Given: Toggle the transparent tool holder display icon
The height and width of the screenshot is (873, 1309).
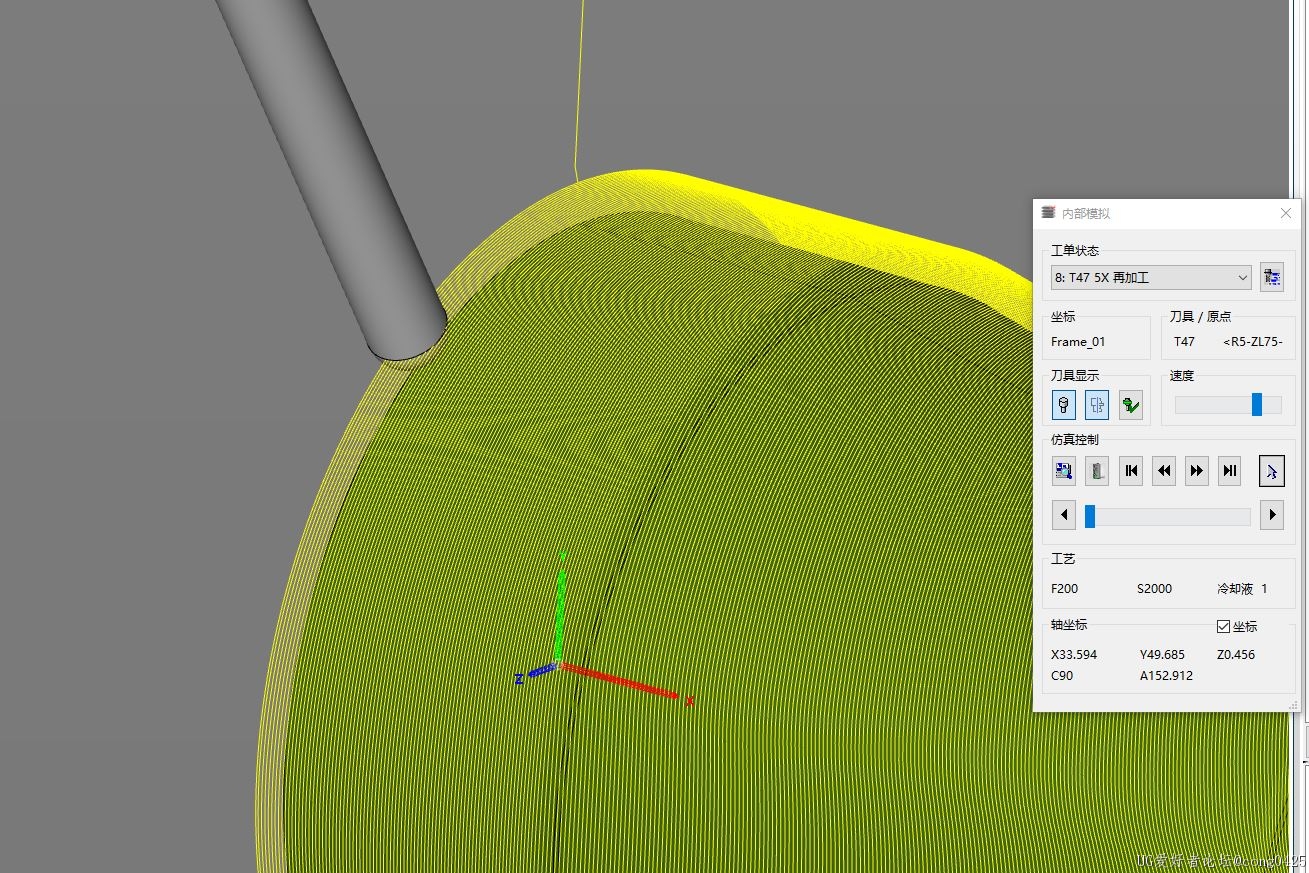Looking at the screenshot, I should pyautogui.click(x=1097, y=405).
